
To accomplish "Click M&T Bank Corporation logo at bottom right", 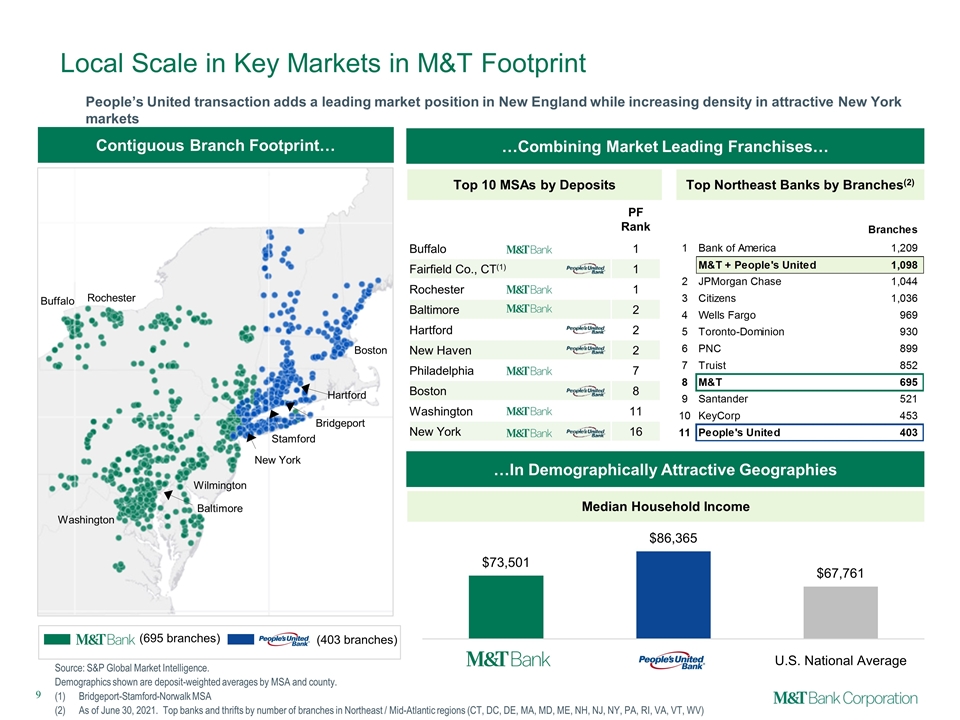I will (846, 698).
